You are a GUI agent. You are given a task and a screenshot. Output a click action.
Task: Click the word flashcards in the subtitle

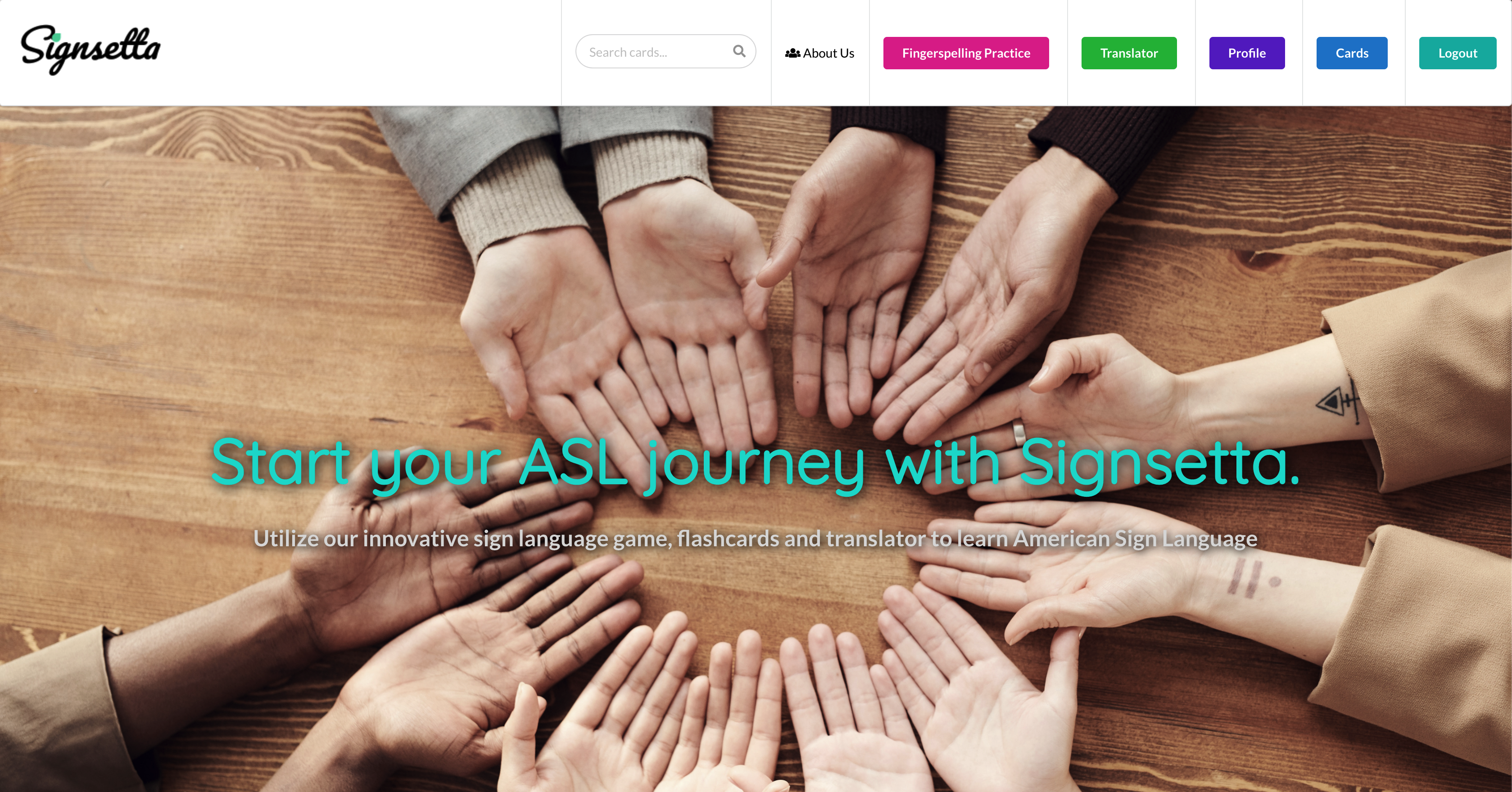pos(728,539)
